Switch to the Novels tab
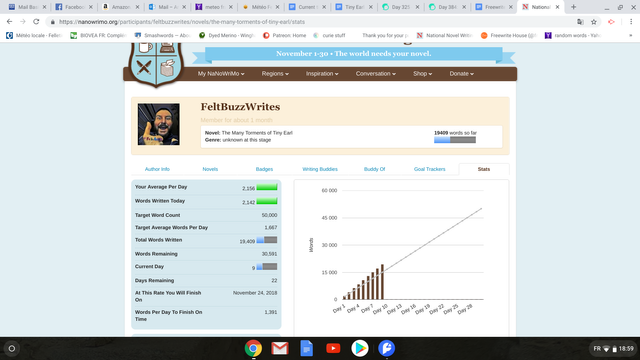The width and height of the screenshot is (640, 360). tap(210, 169)
